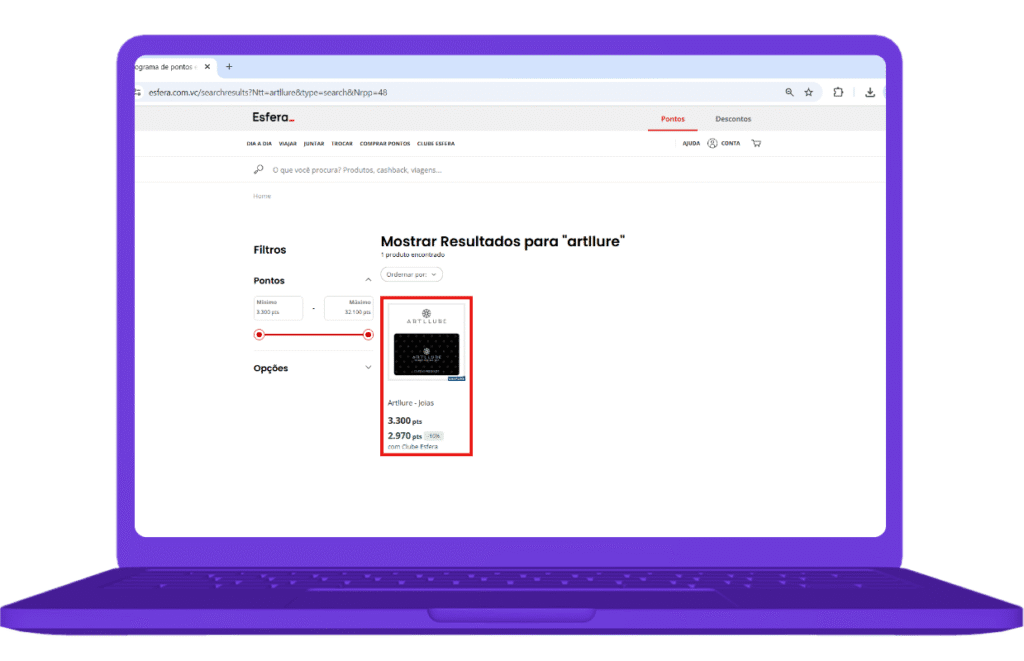This screenshot has height=661, width=1024.
Task: Open the Ordenar por dropdown
Action: (411, 274)
